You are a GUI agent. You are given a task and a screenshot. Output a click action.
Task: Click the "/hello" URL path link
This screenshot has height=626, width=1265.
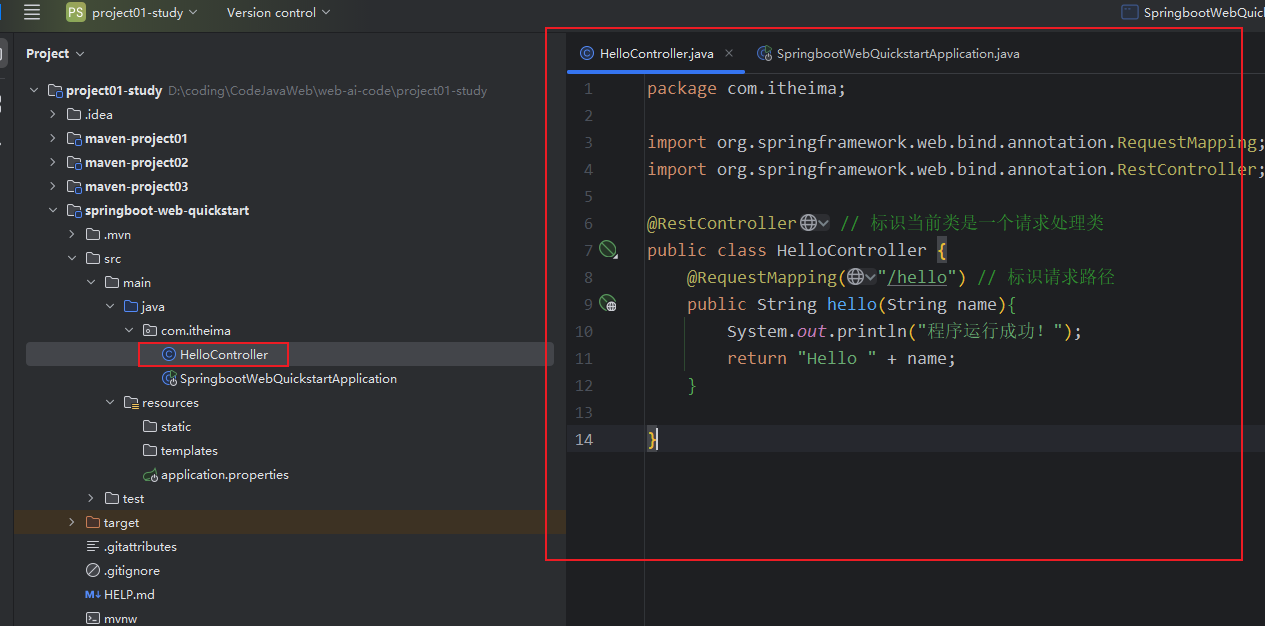coord(917,277)
